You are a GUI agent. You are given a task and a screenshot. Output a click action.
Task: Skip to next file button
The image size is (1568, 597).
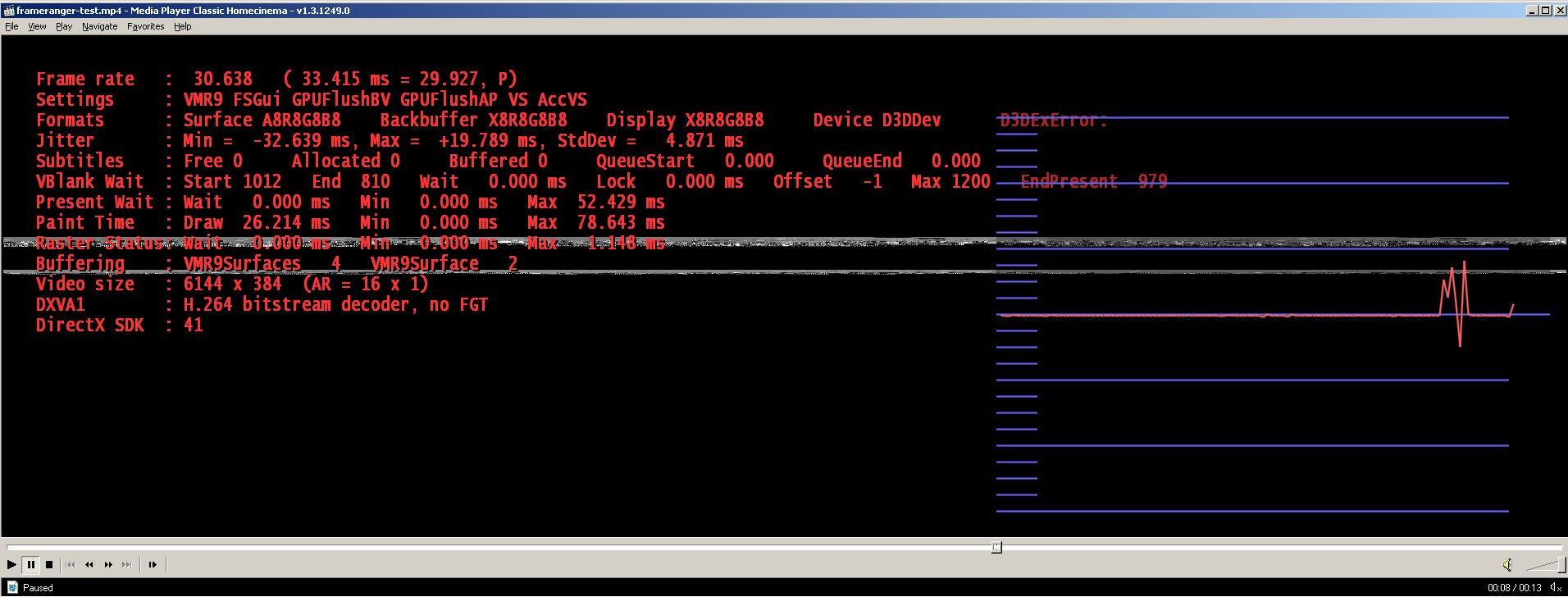click(127, 564)
